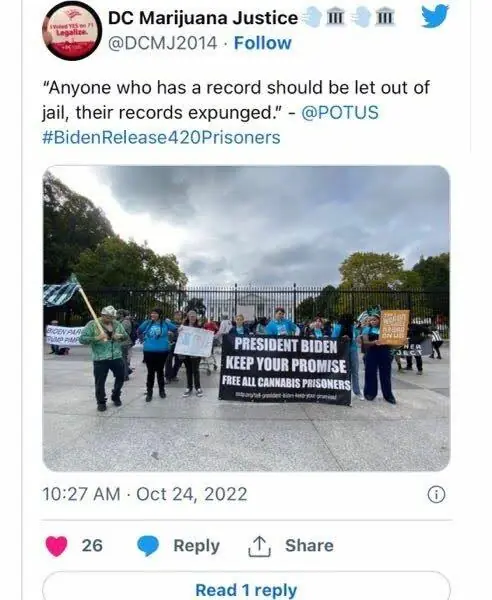Screen dimensions: 492x600
Task: Open the protest photo attachment
Action: [x=246, y=318]
